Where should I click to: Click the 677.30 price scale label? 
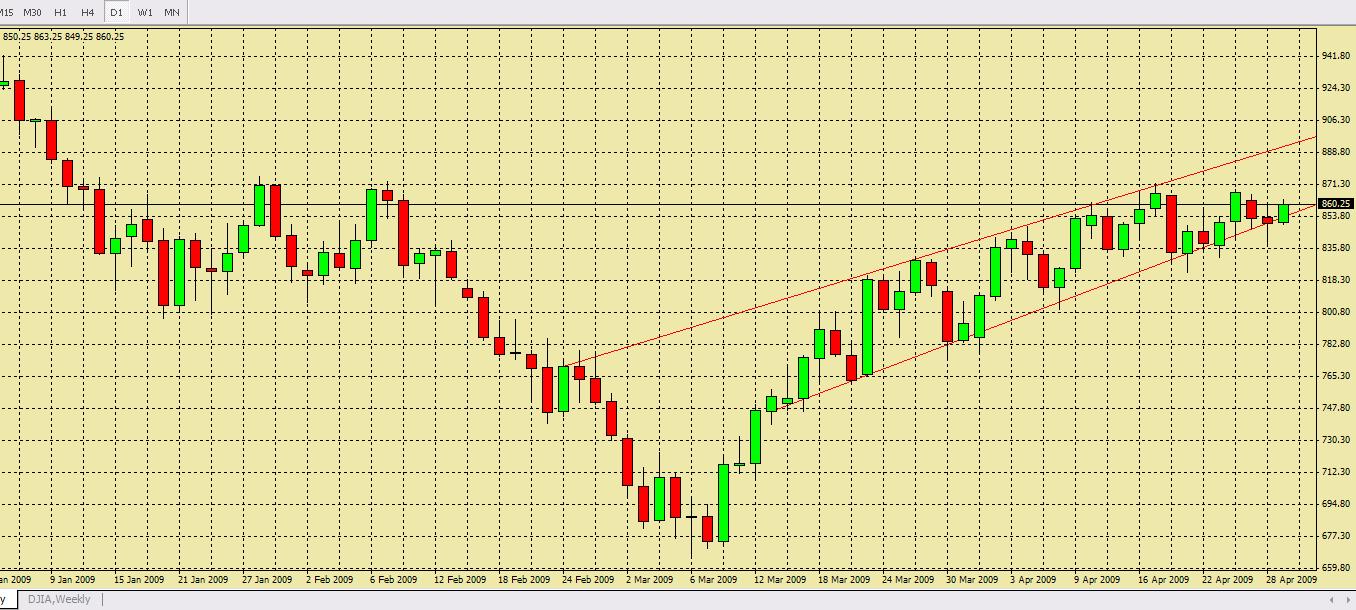[x=1336, y=536]
